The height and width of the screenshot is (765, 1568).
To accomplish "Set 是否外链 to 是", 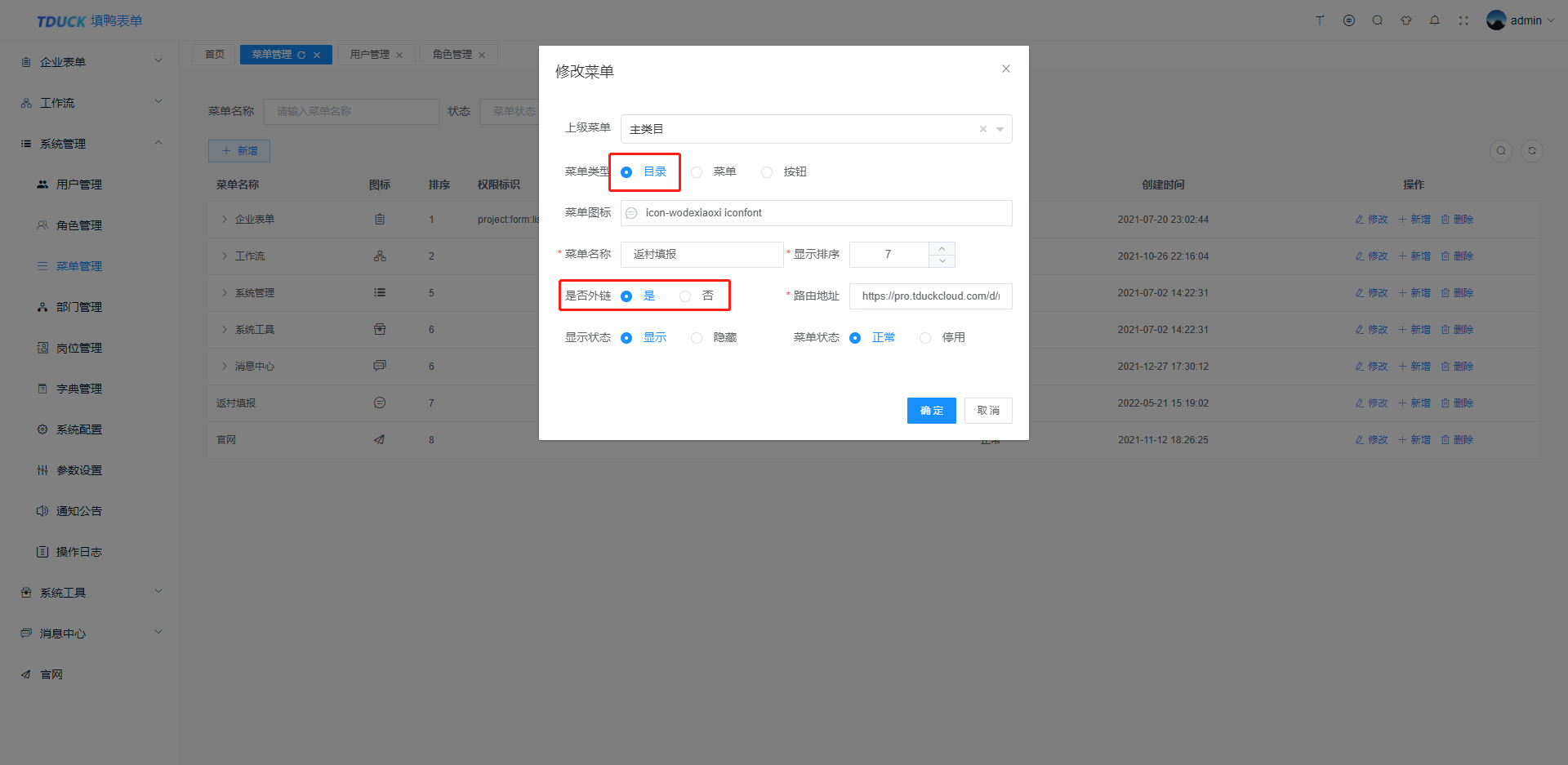I will 626,296.
